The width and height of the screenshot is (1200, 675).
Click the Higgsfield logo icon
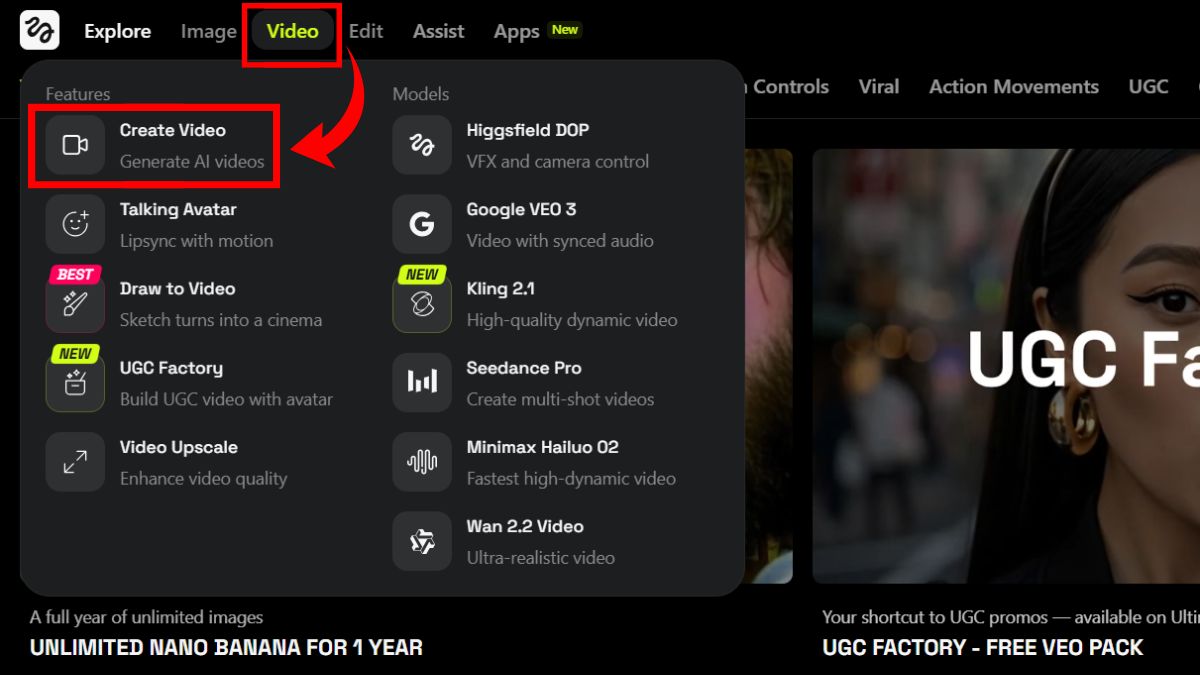(39, 31)
